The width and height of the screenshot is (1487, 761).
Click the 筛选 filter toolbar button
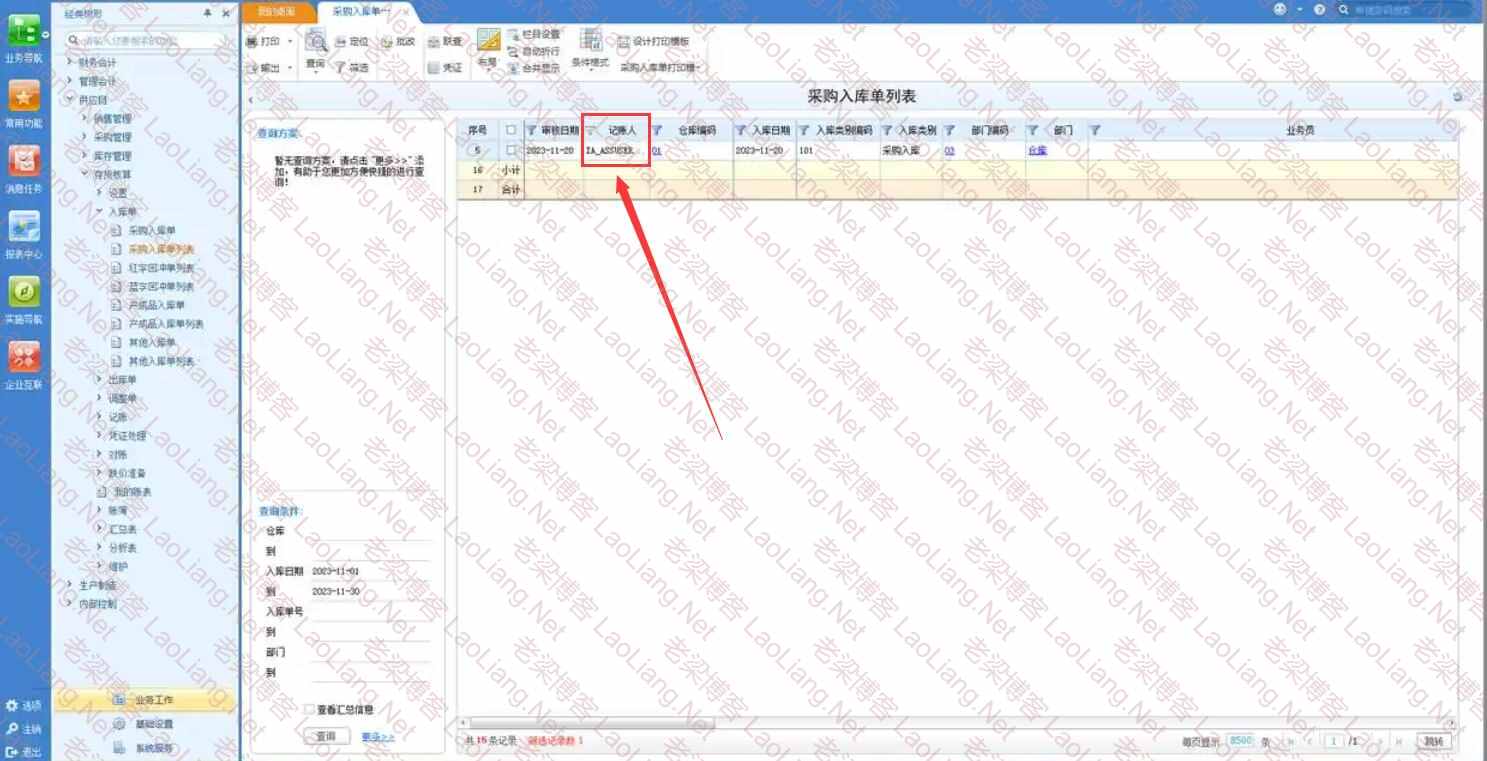(351, 68)
